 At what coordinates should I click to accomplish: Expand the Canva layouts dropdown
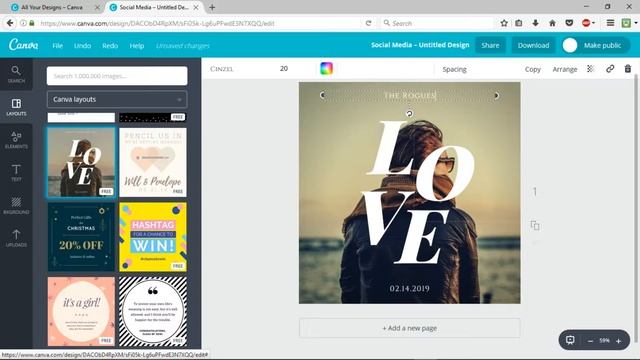[117, 99]
